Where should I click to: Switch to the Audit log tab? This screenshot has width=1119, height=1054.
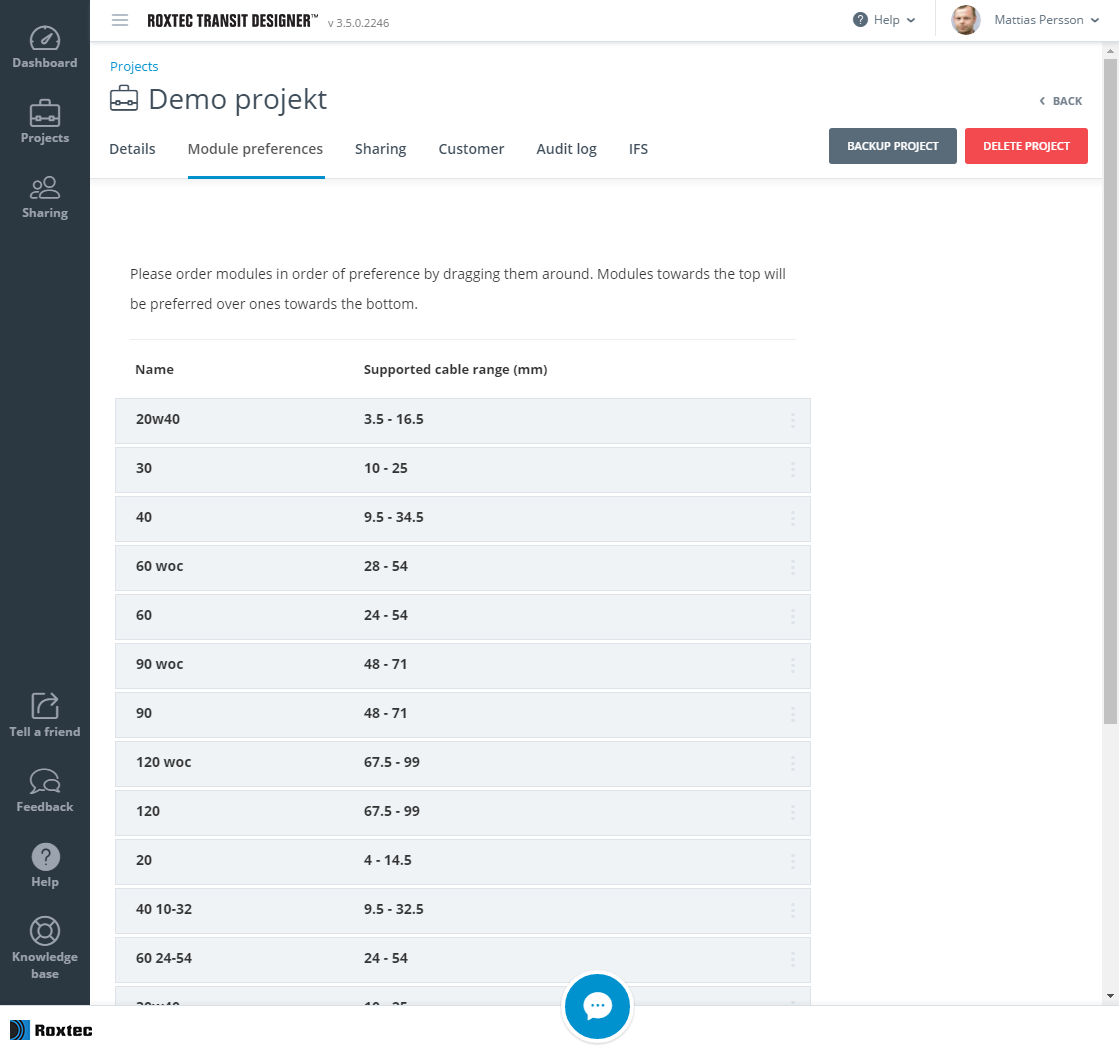click(566, 149)
